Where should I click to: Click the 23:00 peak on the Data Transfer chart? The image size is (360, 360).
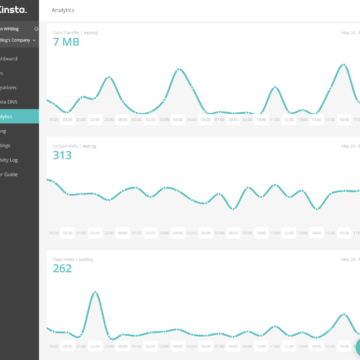point(109,77)
